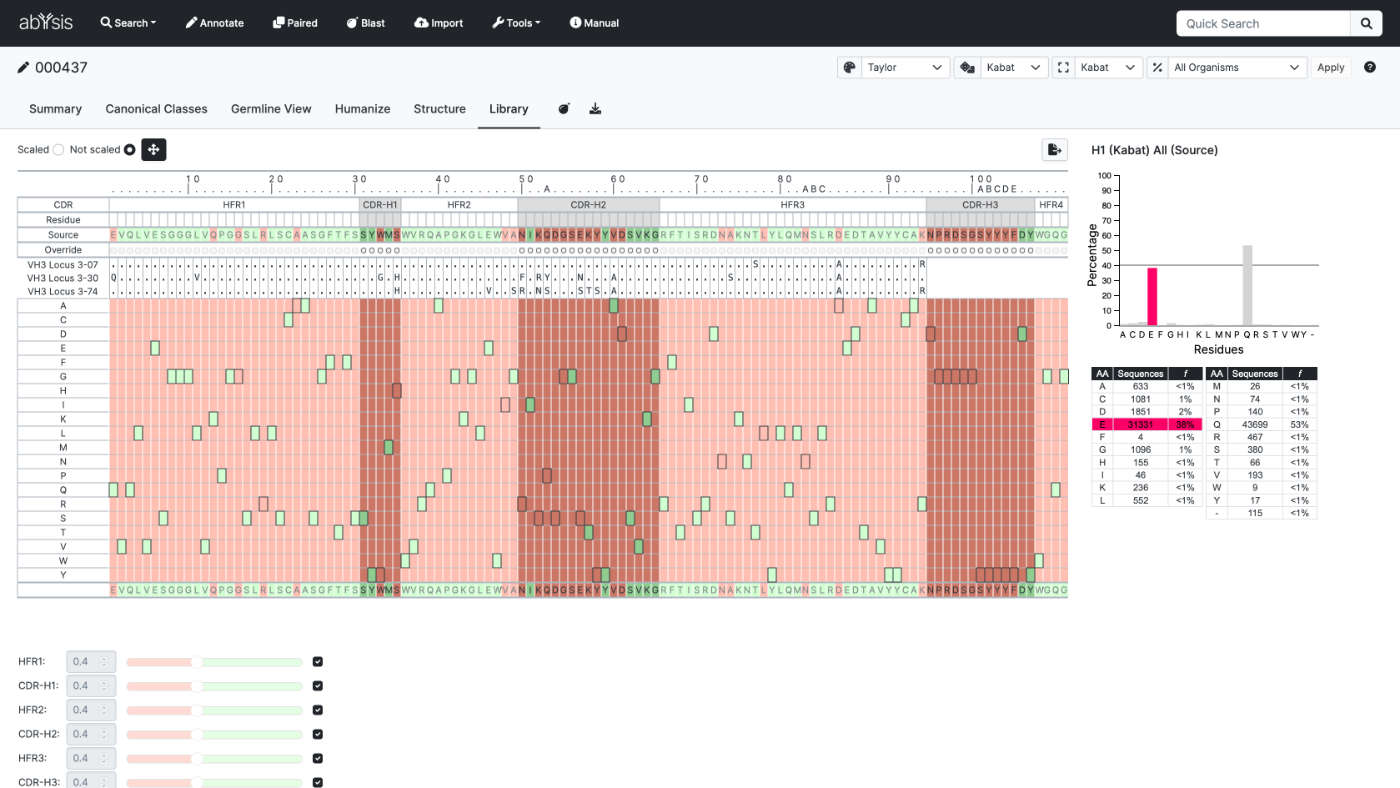Expand the Search dropdown menu
This screenshot has width=1400, height=788.
(x=128, y=23)
